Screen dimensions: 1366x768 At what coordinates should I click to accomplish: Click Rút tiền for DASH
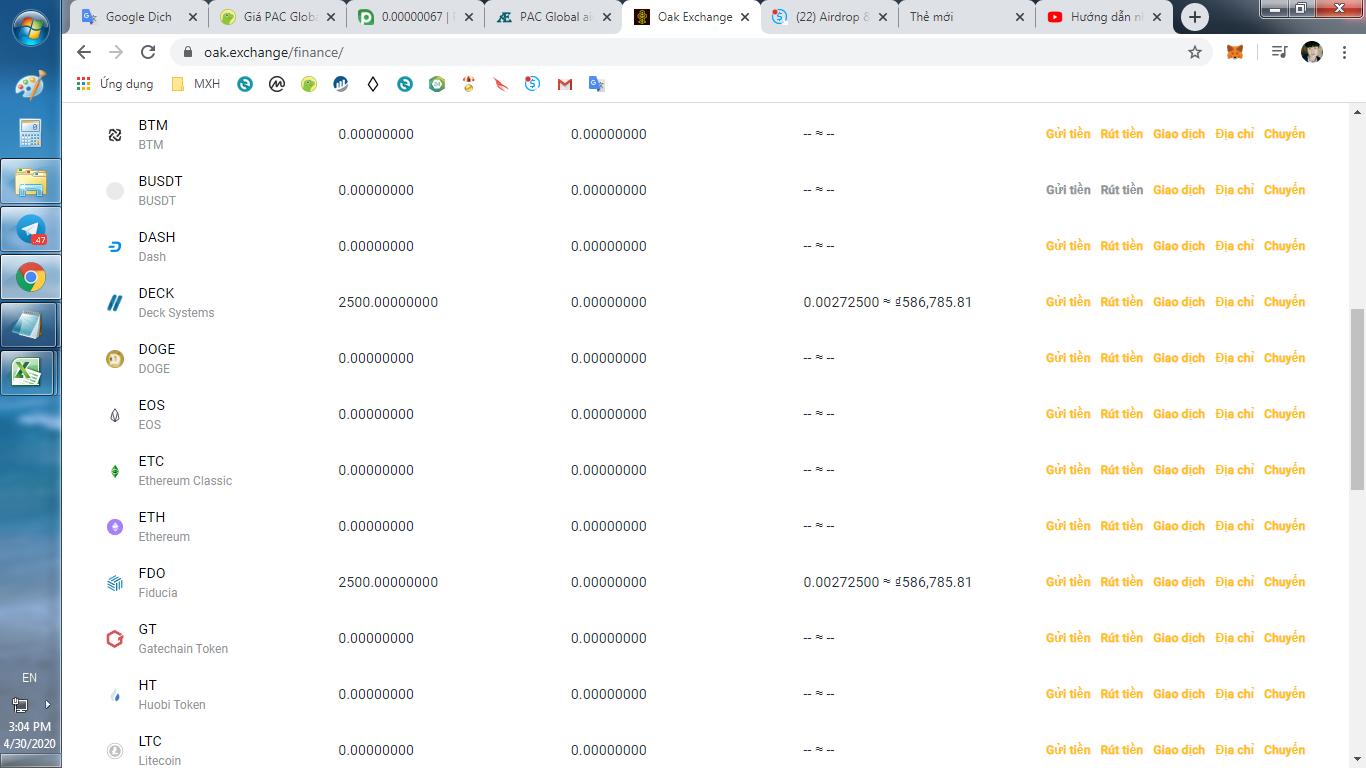pos(1121,246)
